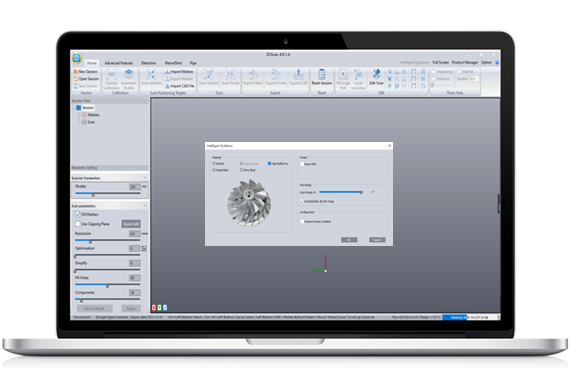
Task: Click OK in Intelligent Guidance dialog
Action: [349, 240]
